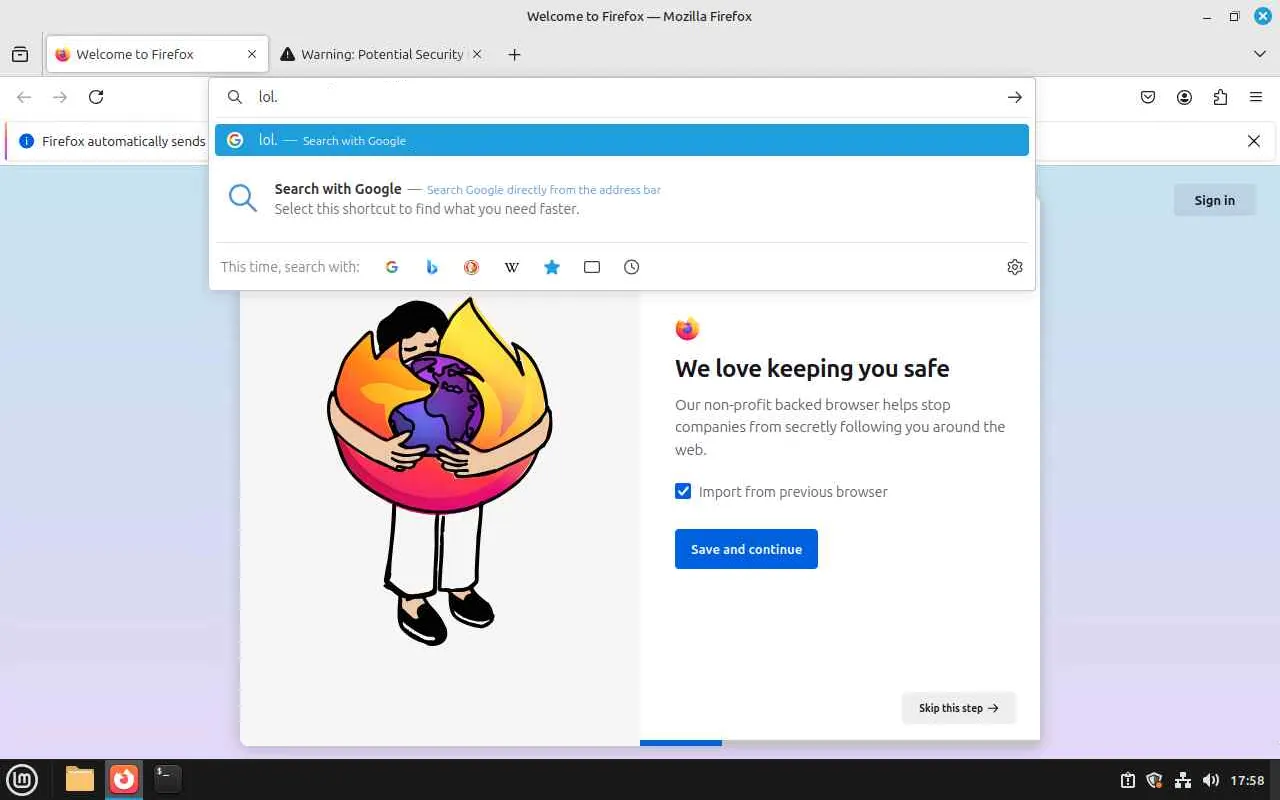Click the onboarding step progress bar
This screenshot has width=1280, height=800.
(x=840, y=743)
